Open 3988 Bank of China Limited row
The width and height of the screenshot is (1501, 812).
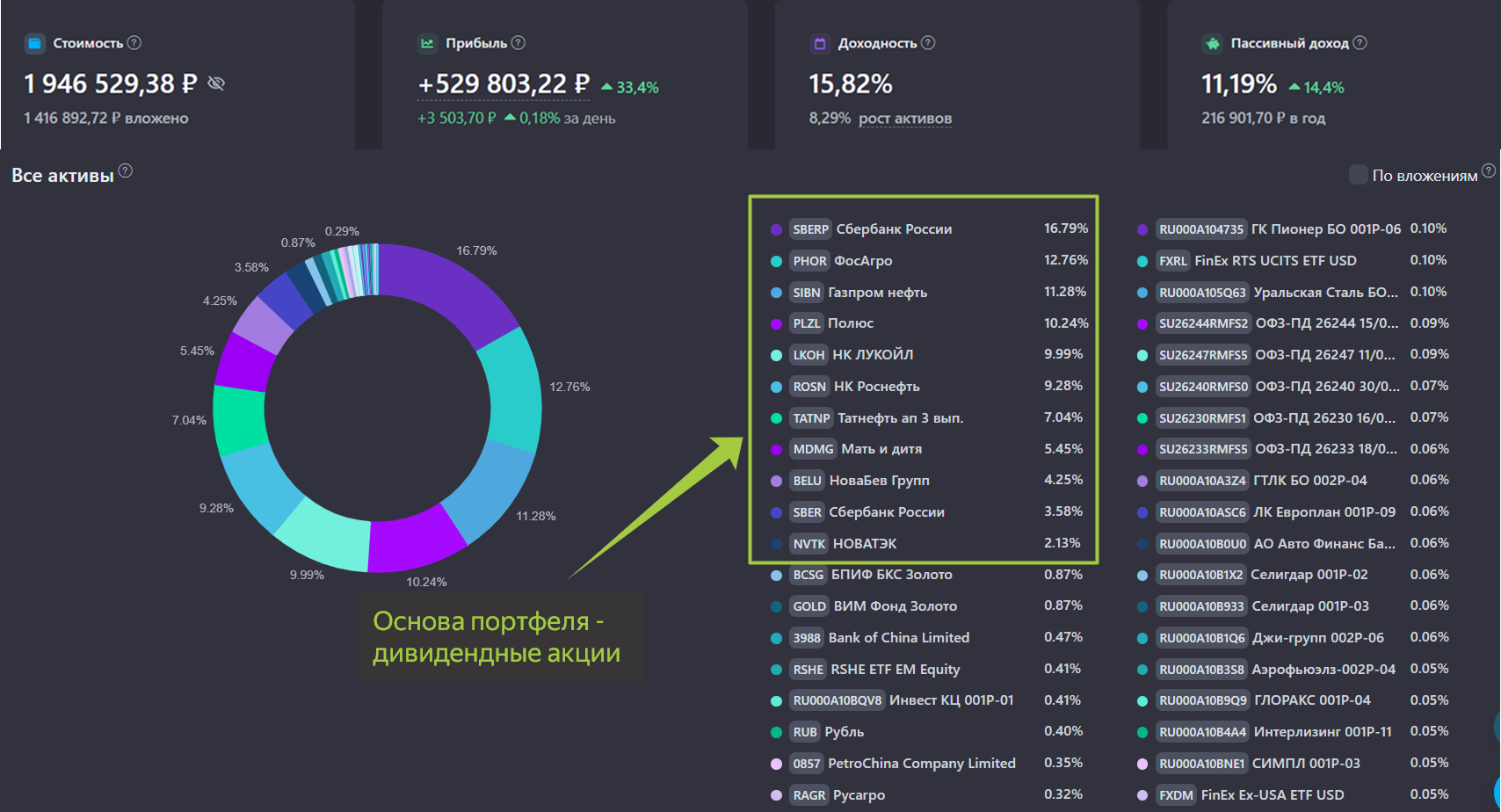[929, 638]
